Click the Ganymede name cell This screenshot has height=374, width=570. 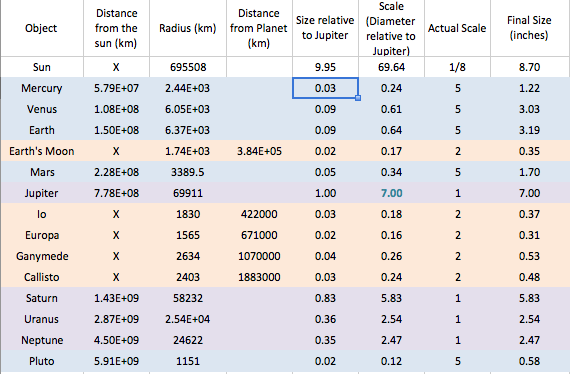[x=42, y=256]
